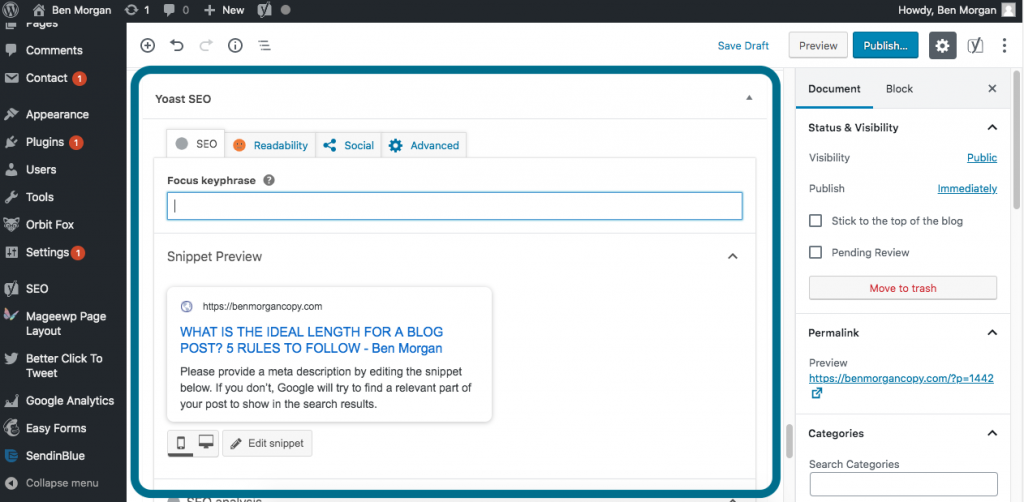This screenshot has height=502, width=1024.
Task: Focus the Focus keyphrase input field
Action: [455, 206]
